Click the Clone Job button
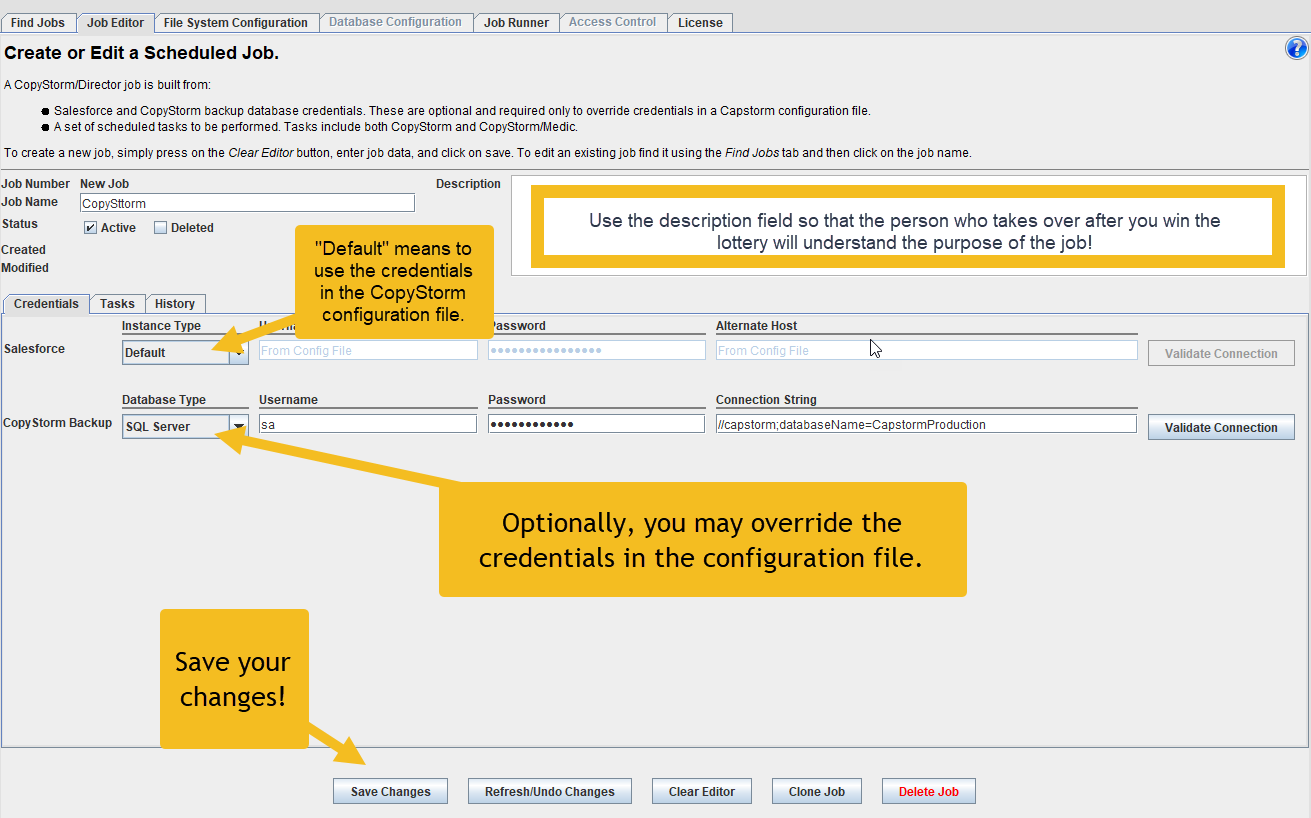Viewport: 1311px width, 818px height. (817, 791)
